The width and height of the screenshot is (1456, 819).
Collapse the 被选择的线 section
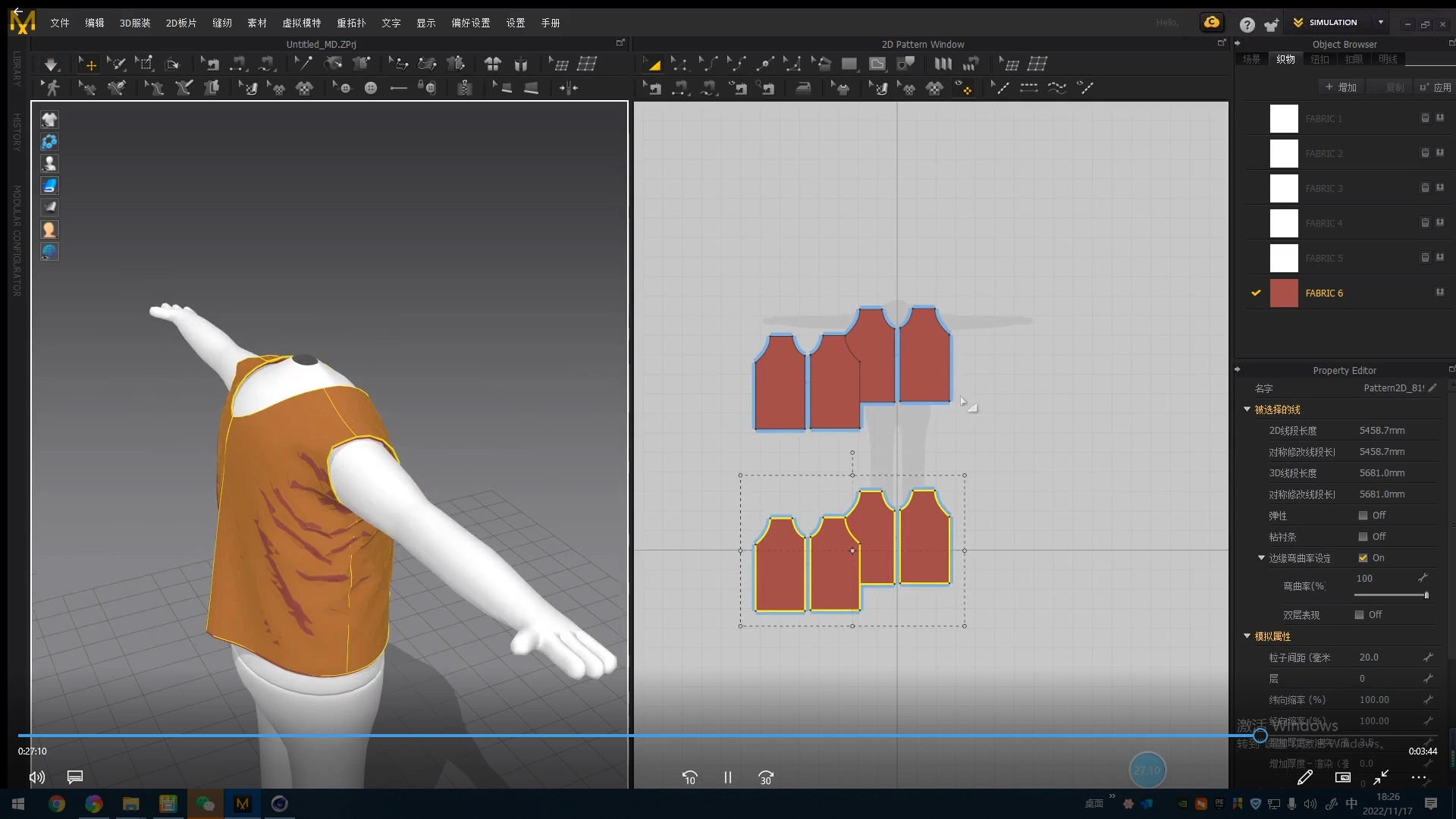pyautogui.click(x=1247, y=409)
